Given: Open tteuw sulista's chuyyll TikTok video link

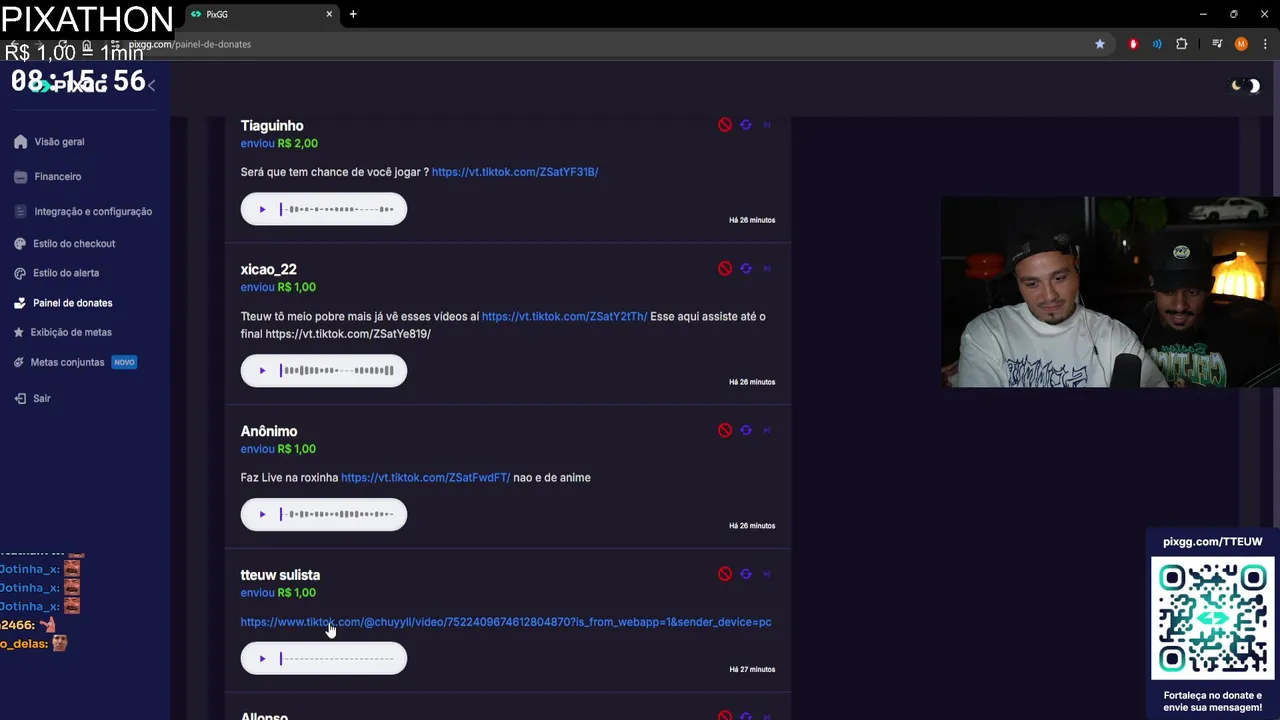Looking at the screenshot, I should [x=506, y=622].
